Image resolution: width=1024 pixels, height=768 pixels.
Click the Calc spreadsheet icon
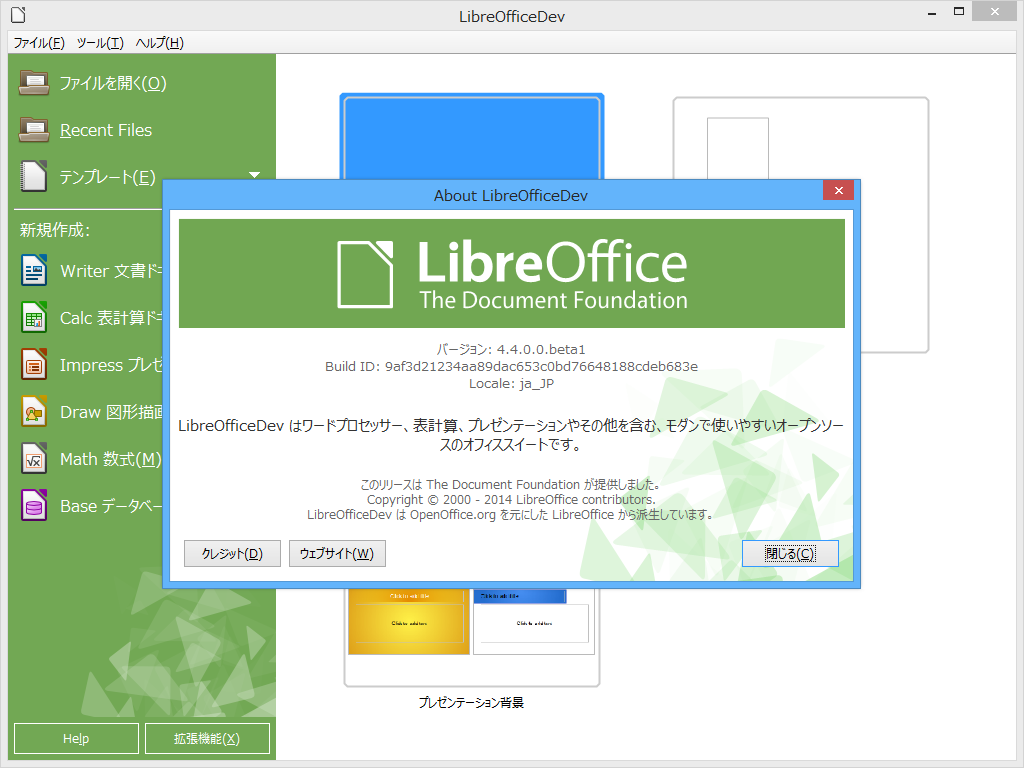click(x=34, y=317)
